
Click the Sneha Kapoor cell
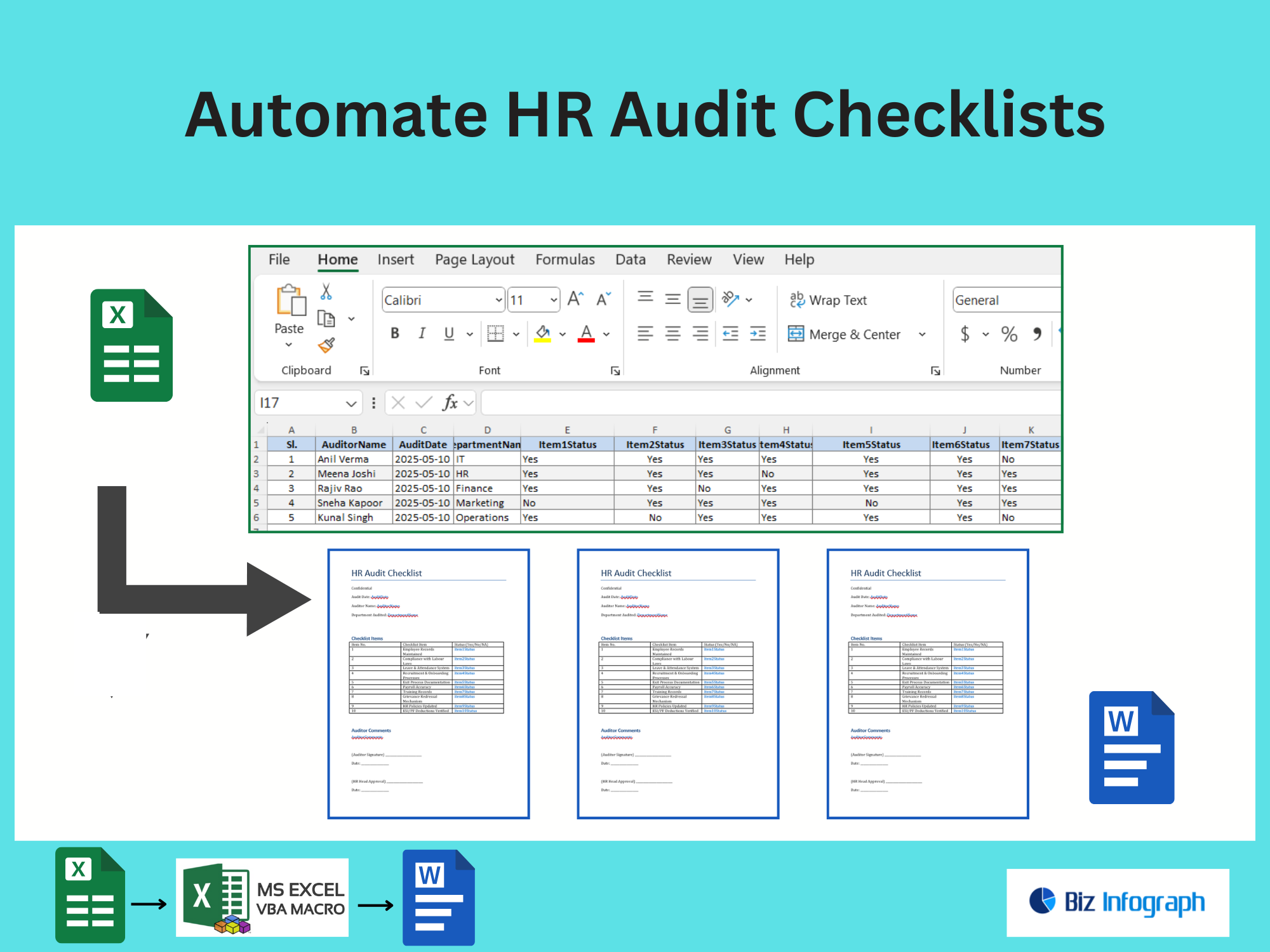tap(354, 503)
